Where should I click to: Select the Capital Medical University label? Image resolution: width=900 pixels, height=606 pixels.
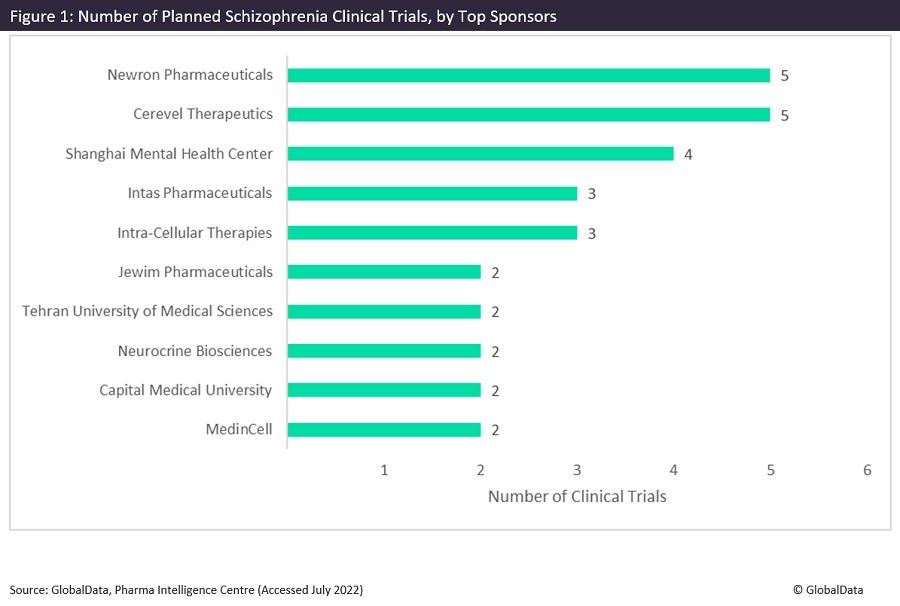point(186,390)
